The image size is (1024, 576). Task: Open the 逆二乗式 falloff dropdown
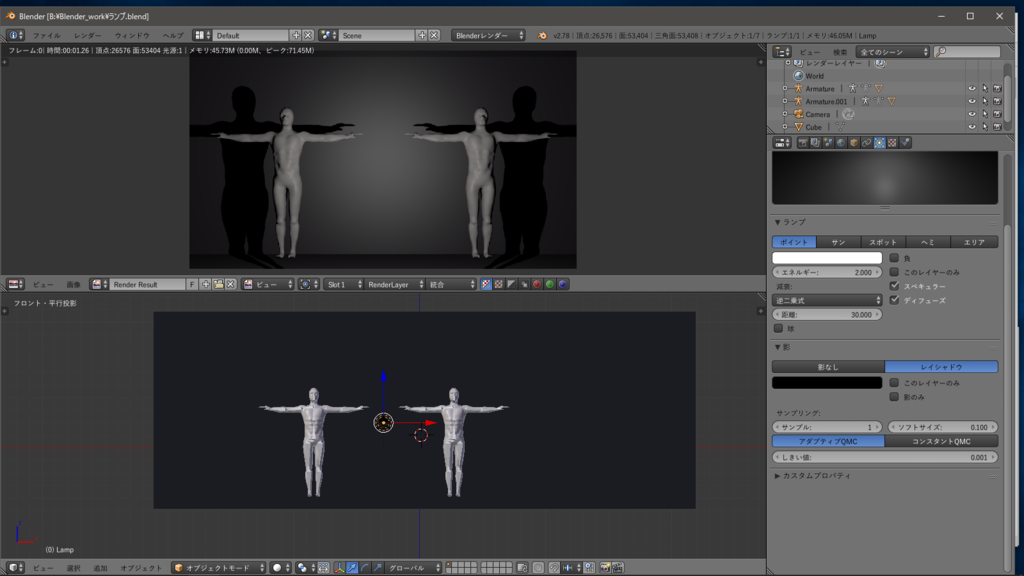(827, 300)
